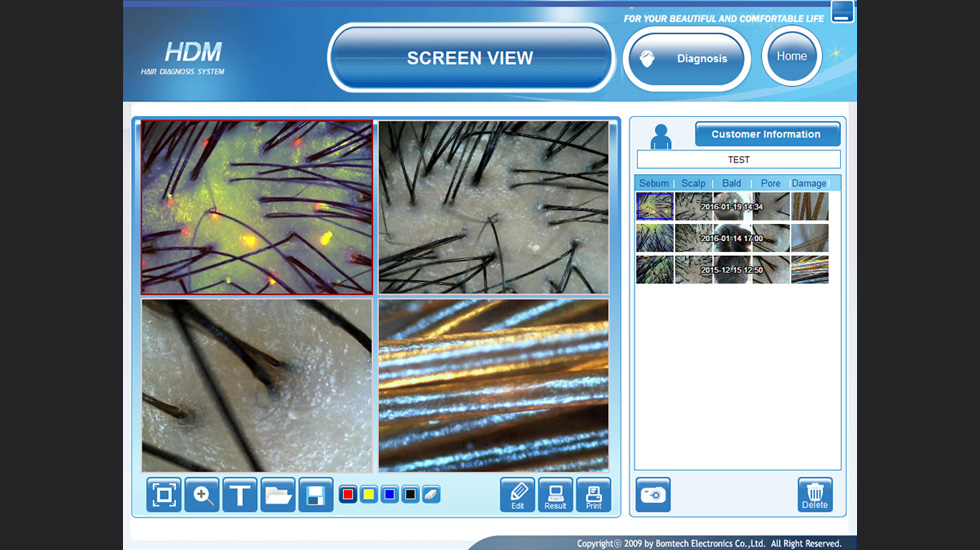Select the Damage thumbnail from 2015-12-15
980x550 pixels.
pyautogui.click(x=810, y=270)
